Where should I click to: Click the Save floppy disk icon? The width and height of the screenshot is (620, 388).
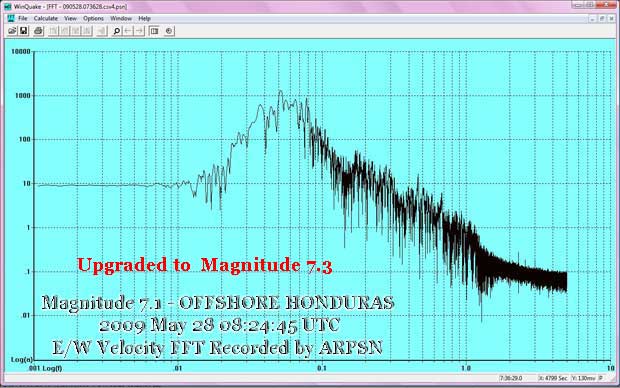click(x=24, y=31)
